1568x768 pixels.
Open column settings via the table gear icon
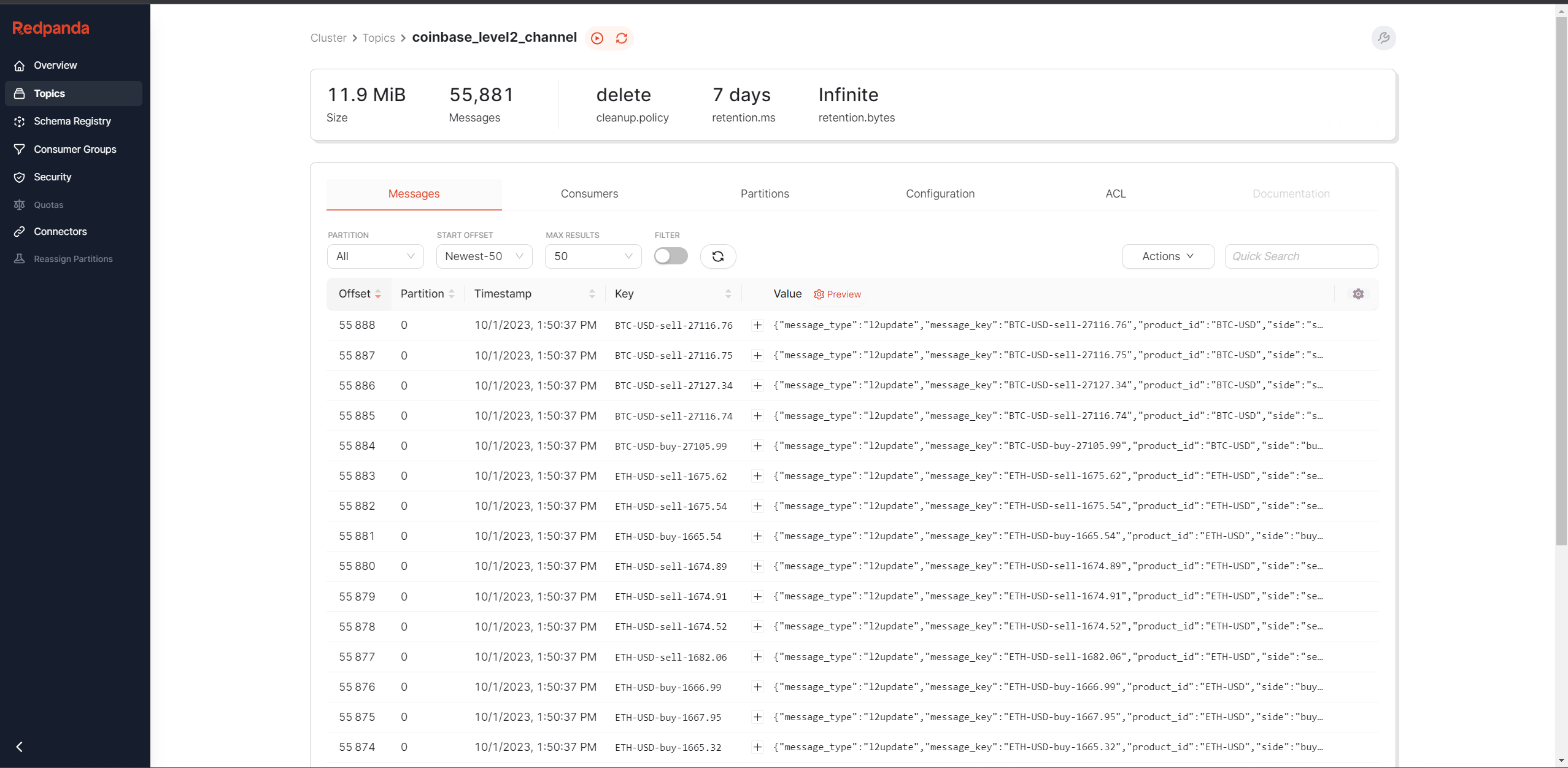pyautogui.click(x=1358, y=294)
